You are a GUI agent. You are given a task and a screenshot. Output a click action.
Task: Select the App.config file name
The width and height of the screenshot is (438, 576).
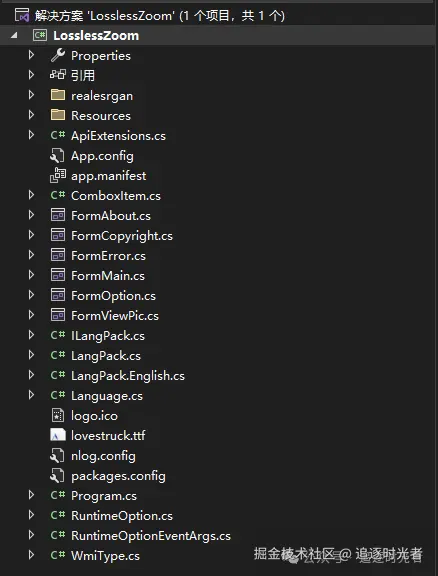point(103,156)
